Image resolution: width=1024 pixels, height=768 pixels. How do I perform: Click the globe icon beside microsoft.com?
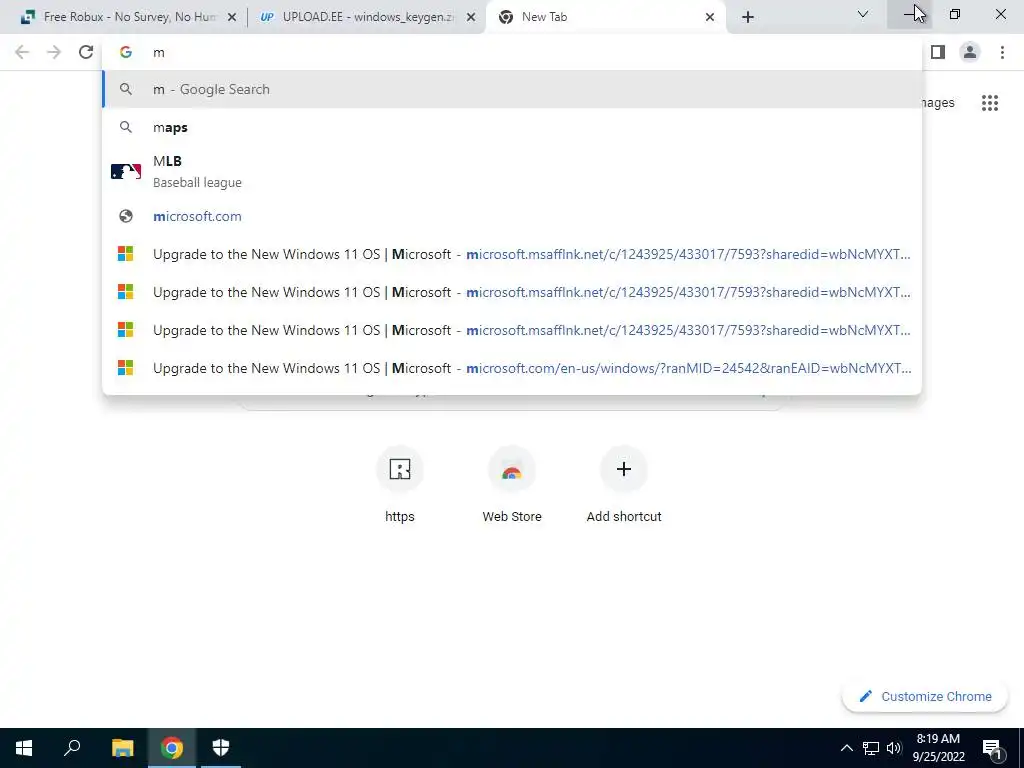click(126, 216)
